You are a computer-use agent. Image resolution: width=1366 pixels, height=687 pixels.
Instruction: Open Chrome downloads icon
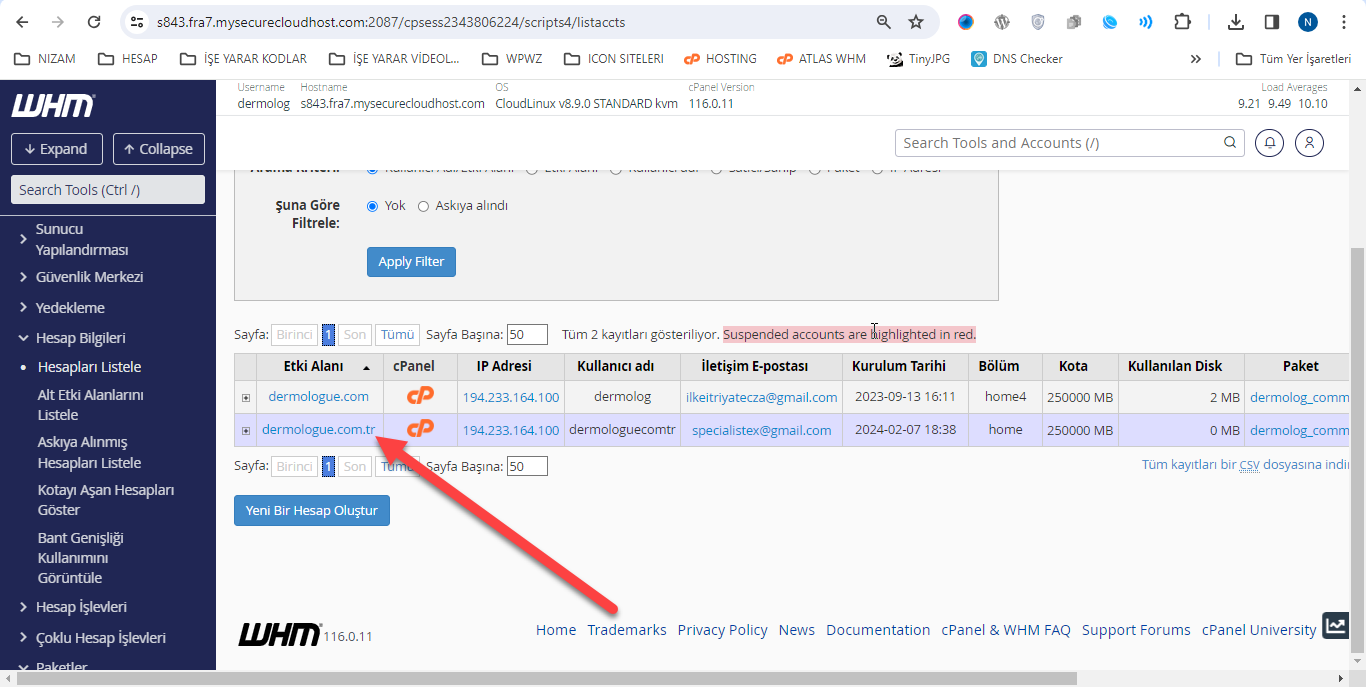1236,22
